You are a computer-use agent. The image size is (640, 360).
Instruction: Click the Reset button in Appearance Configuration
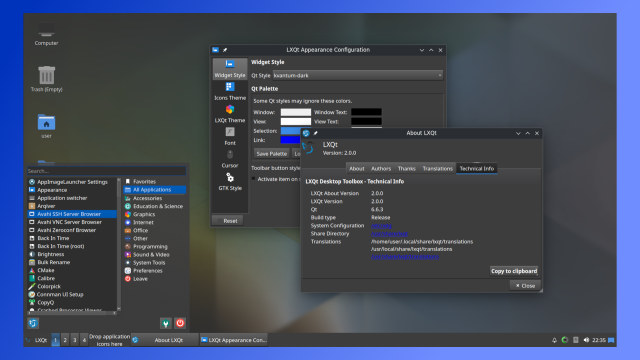click(227, 221)
